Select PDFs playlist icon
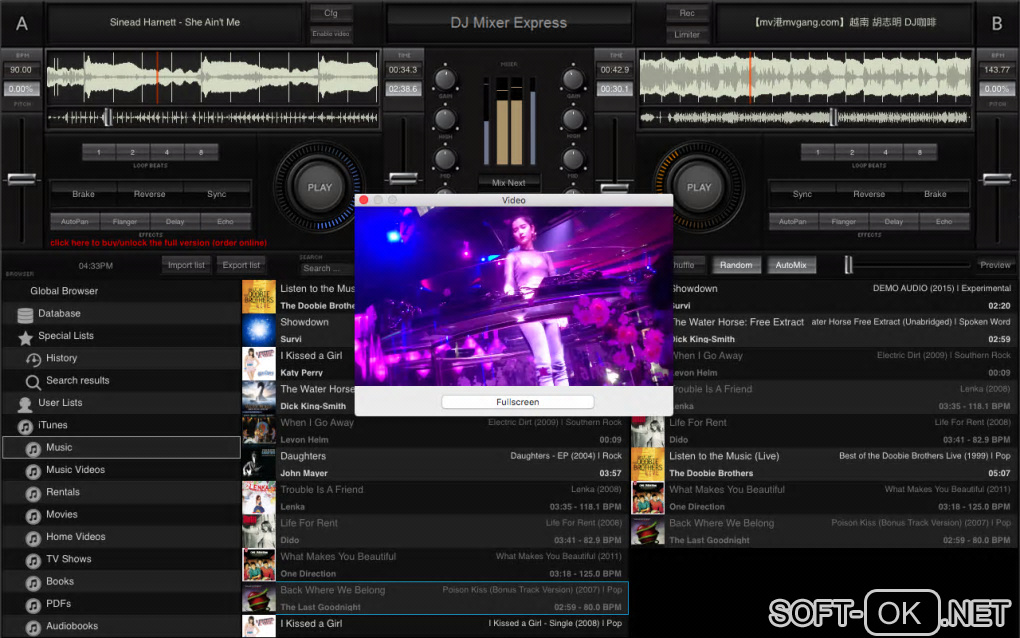Viewport: 1020px width, 638px height. 33,605
